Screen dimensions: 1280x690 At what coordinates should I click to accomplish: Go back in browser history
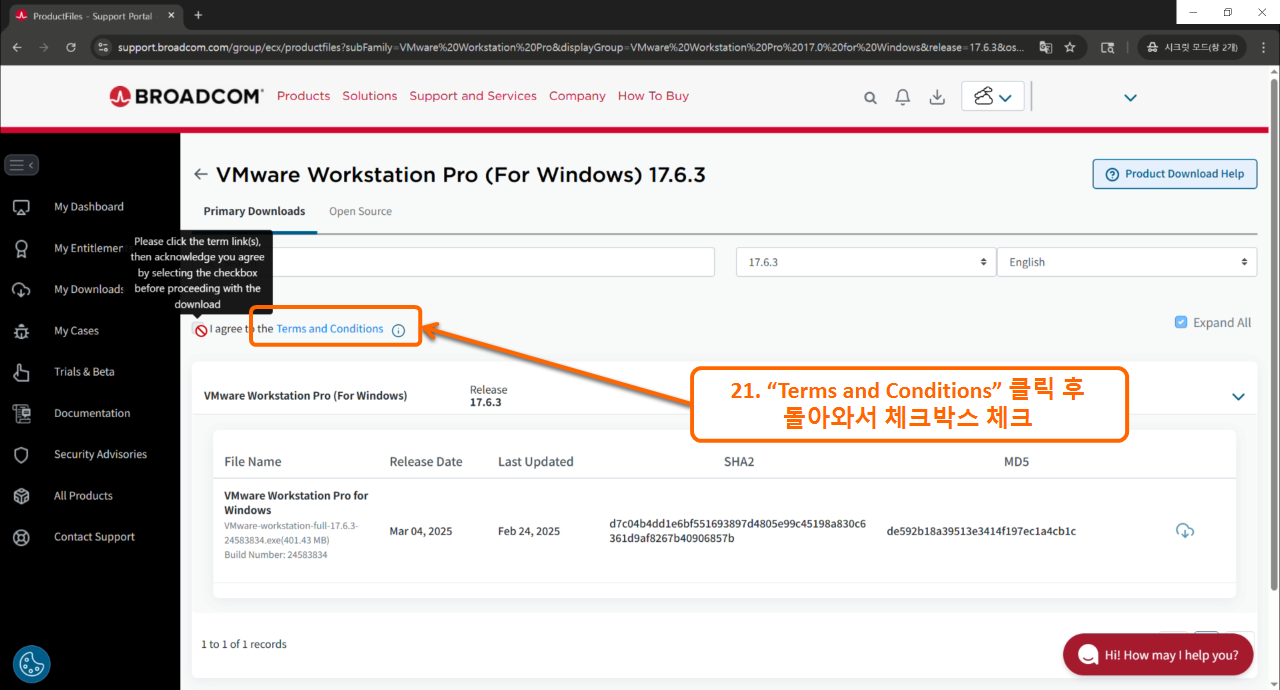16,47
